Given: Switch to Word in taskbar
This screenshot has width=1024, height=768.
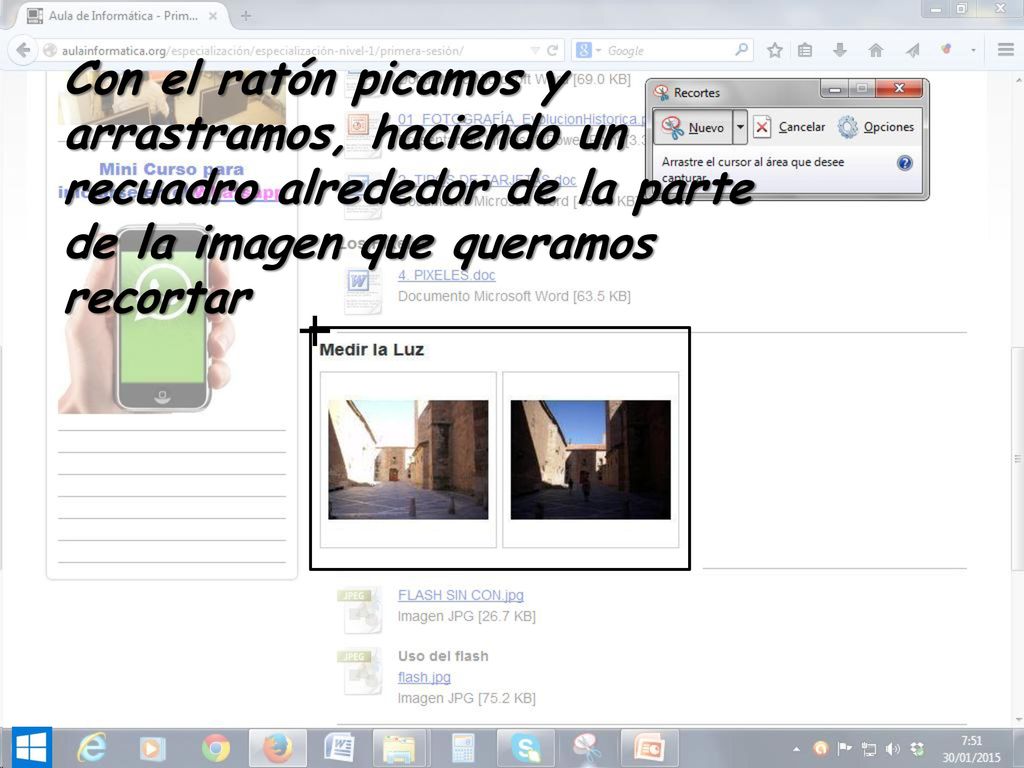Looking at the screenshot, I should tap(339, 748).
